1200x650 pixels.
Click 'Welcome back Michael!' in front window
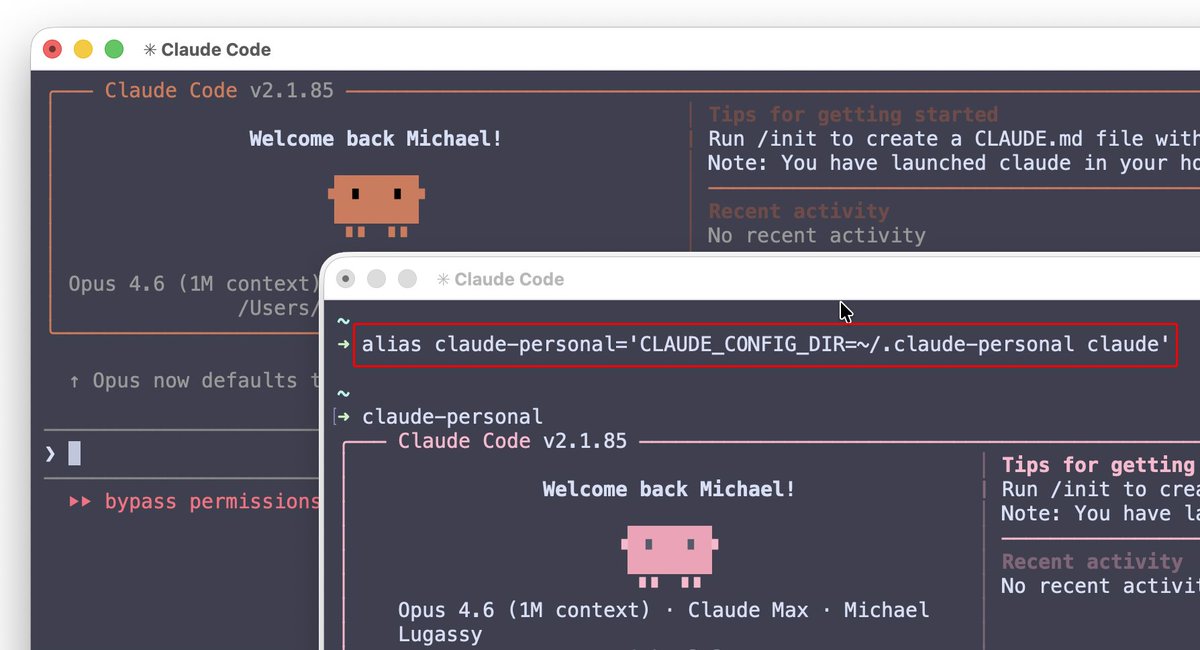(669, 489)
